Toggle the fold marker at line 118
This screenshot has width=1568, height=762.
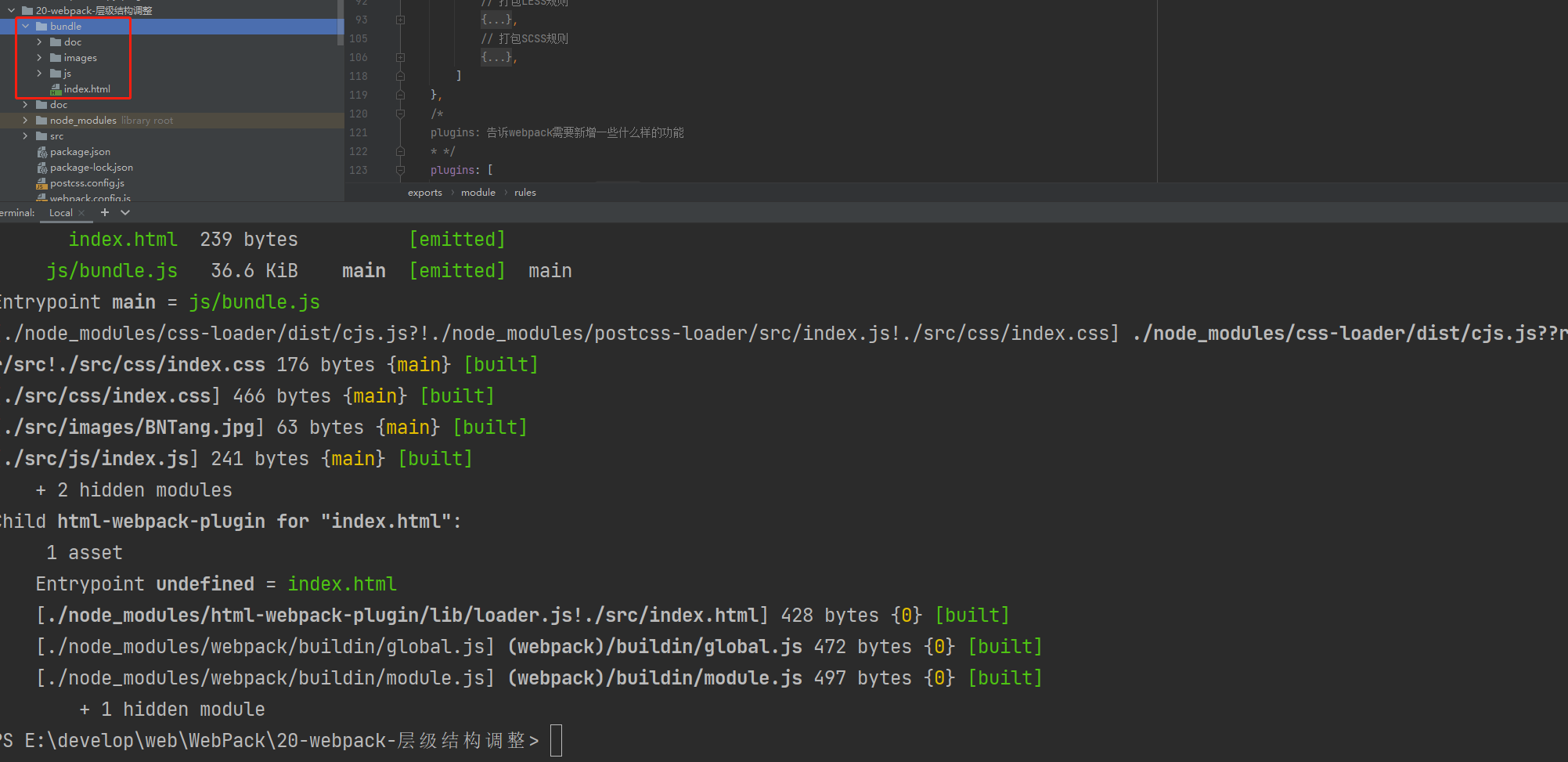tap(400, 76)
